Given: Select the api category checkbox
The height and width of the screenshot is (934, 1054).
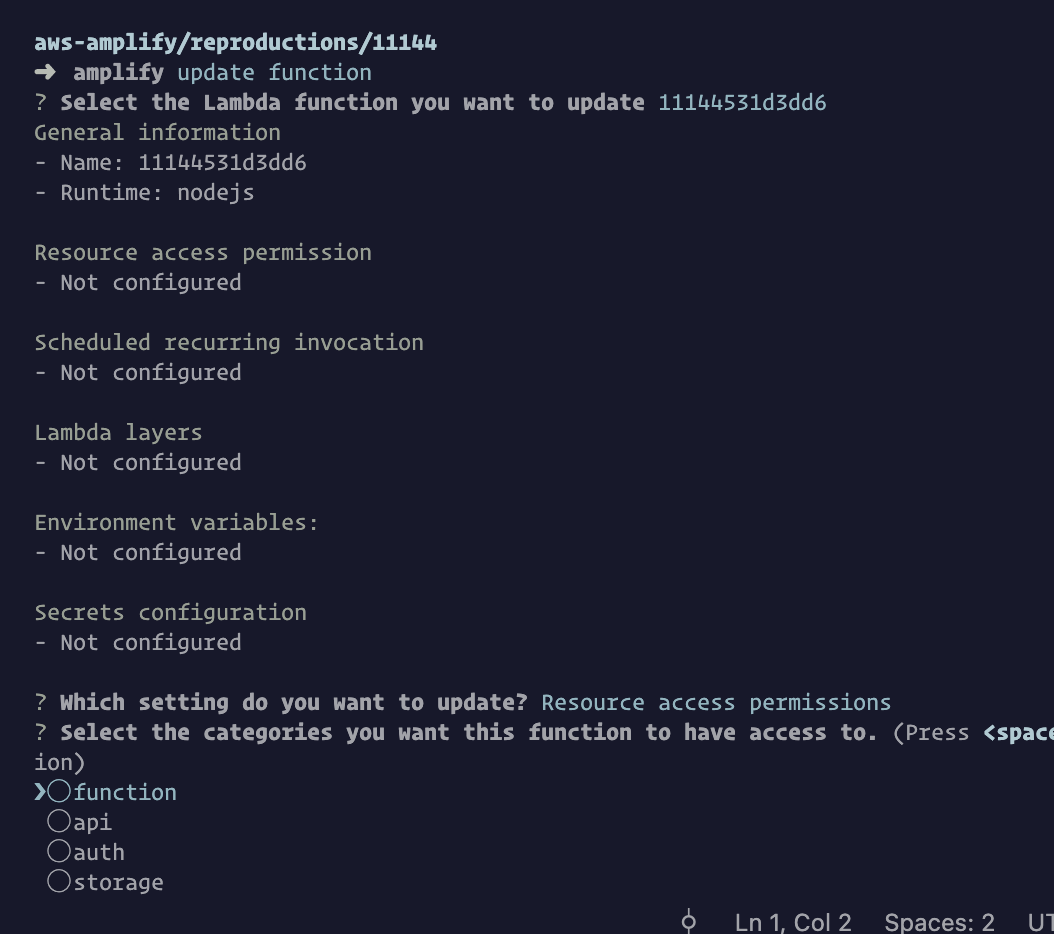Looking at the screenshot, I should [x=59, y=821].
